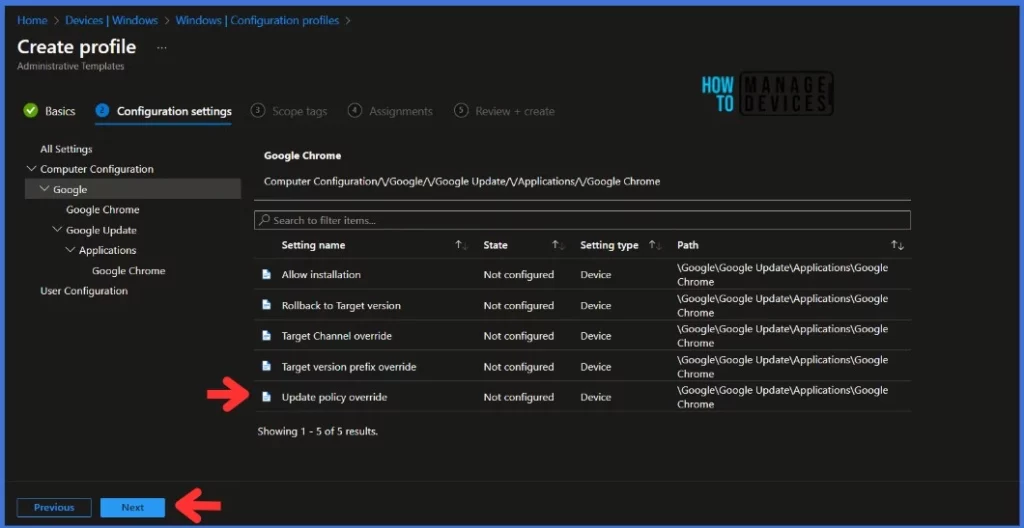Click the Showing 1 - 5 of 5 results text
The width and height of the screenshot is (1024, 528).
(x=317, y=431)
